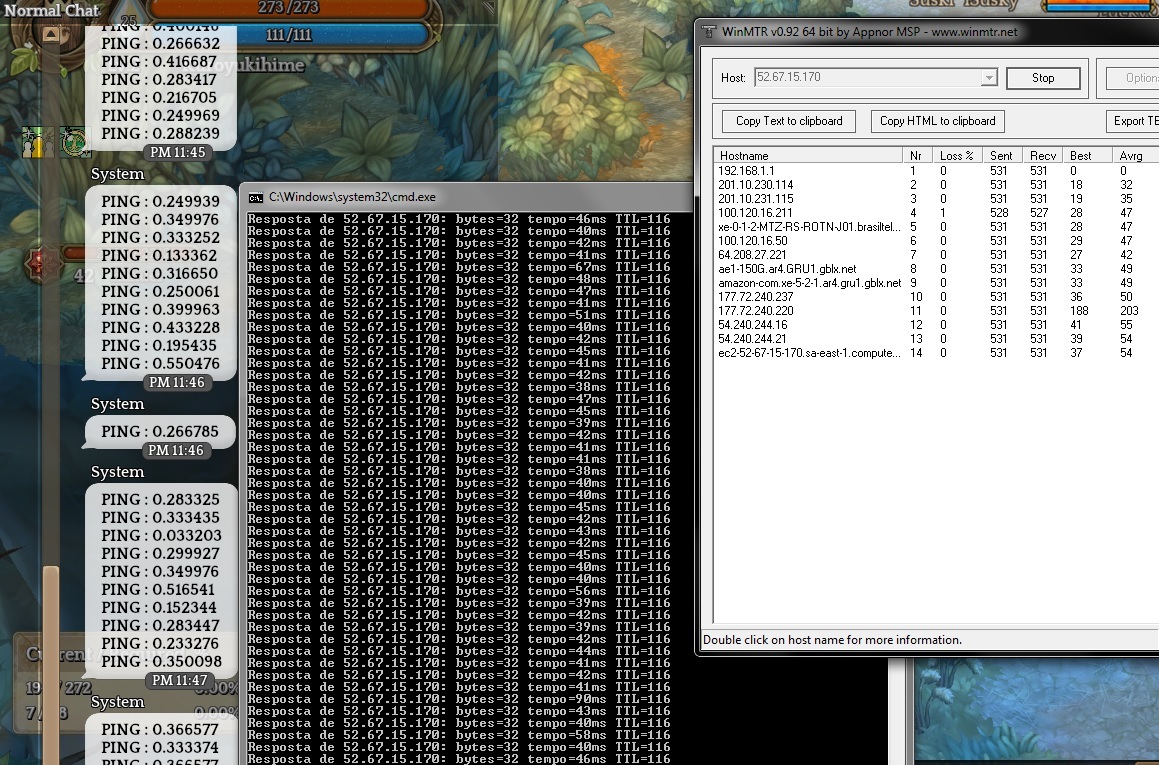Click Copy HTML to clipboard button

(937, 121)
